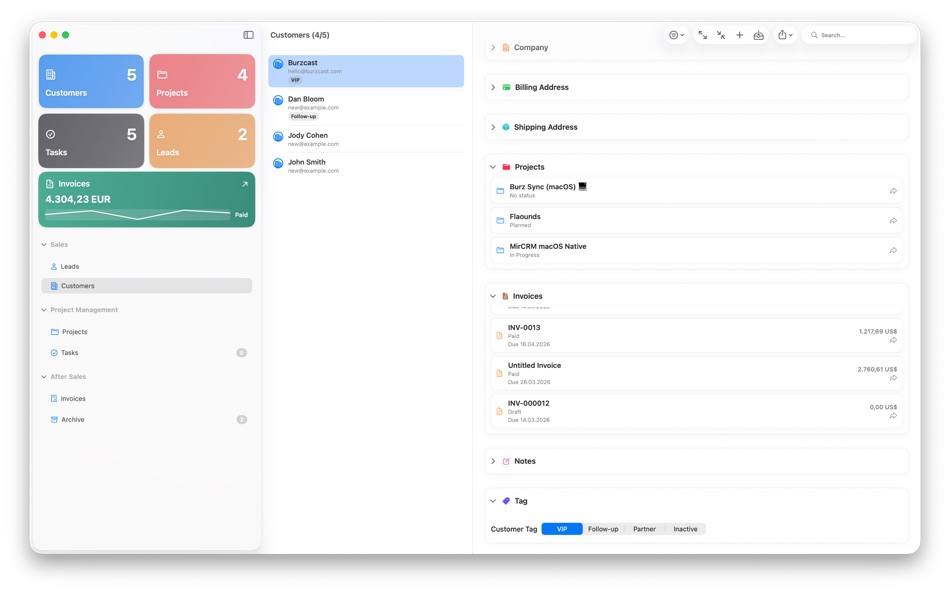Screen dimensions: 950x594
Task: Click the collapse all sections icon
Action: click(721, 35)
